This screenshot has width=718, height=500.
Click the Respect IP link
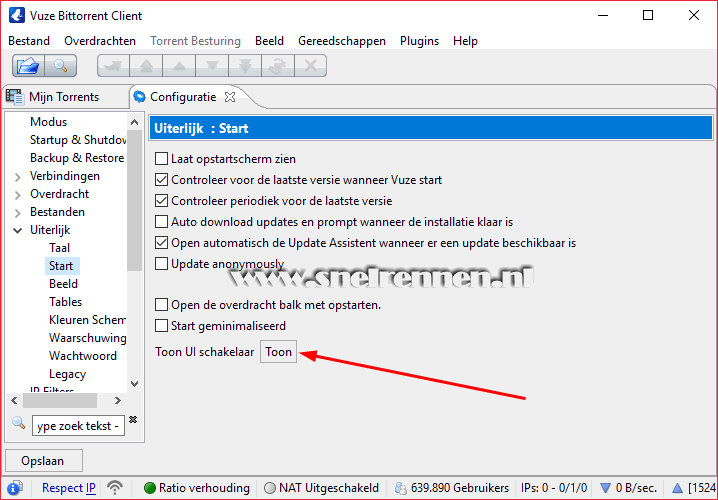(69, 488)
